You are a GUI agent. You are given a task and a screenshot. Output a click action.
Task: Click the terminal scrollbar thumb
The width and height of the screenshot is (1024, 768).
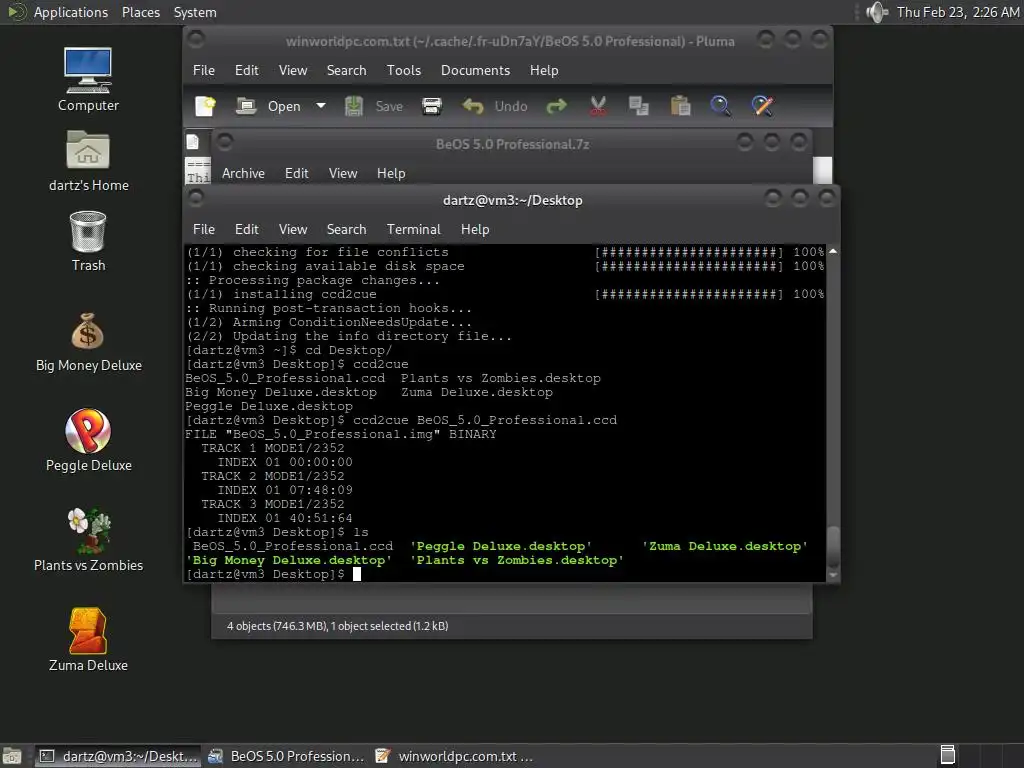[833, 546]
